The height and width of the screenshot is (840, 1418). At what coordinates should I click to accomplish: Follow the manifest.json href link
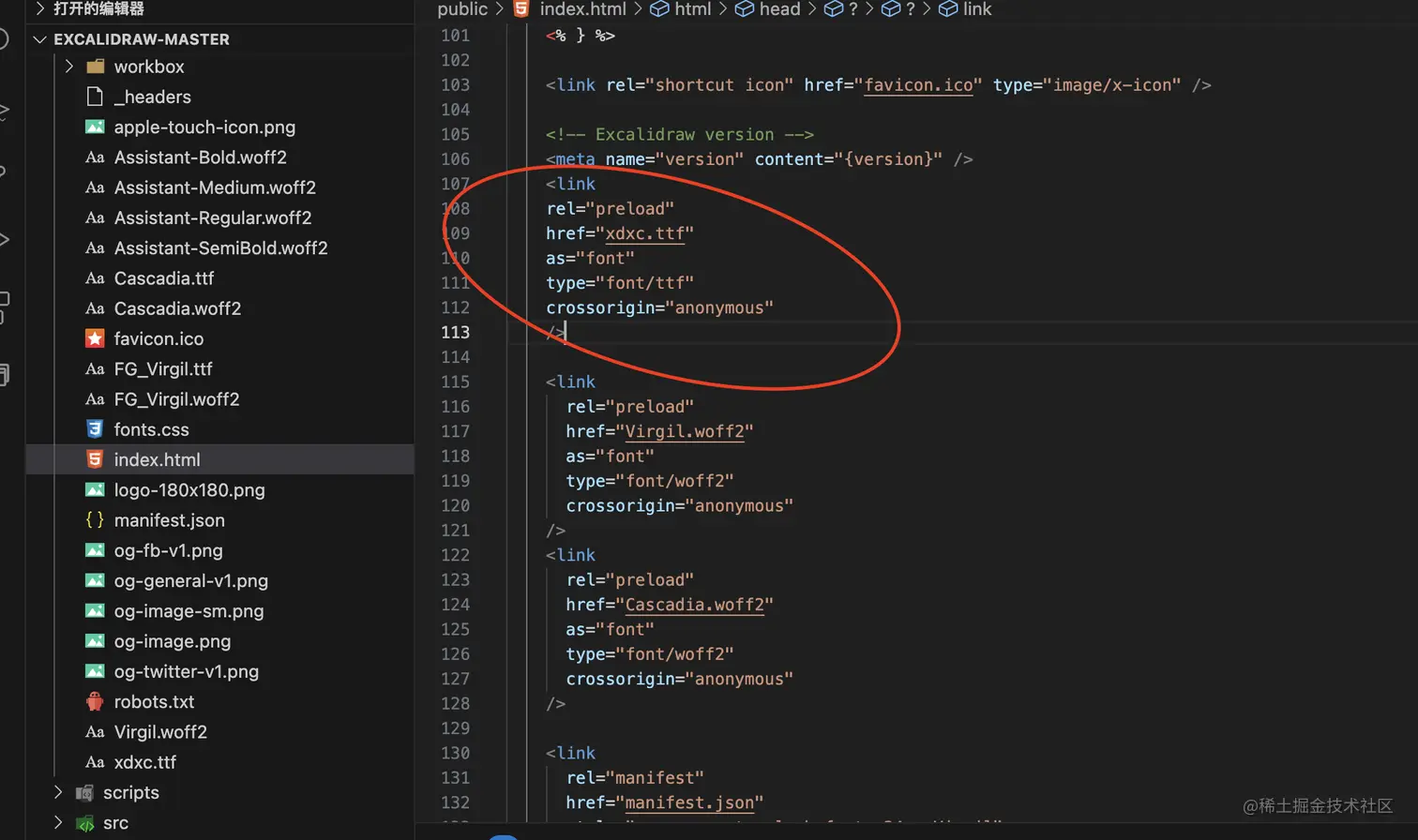(689, 802)
